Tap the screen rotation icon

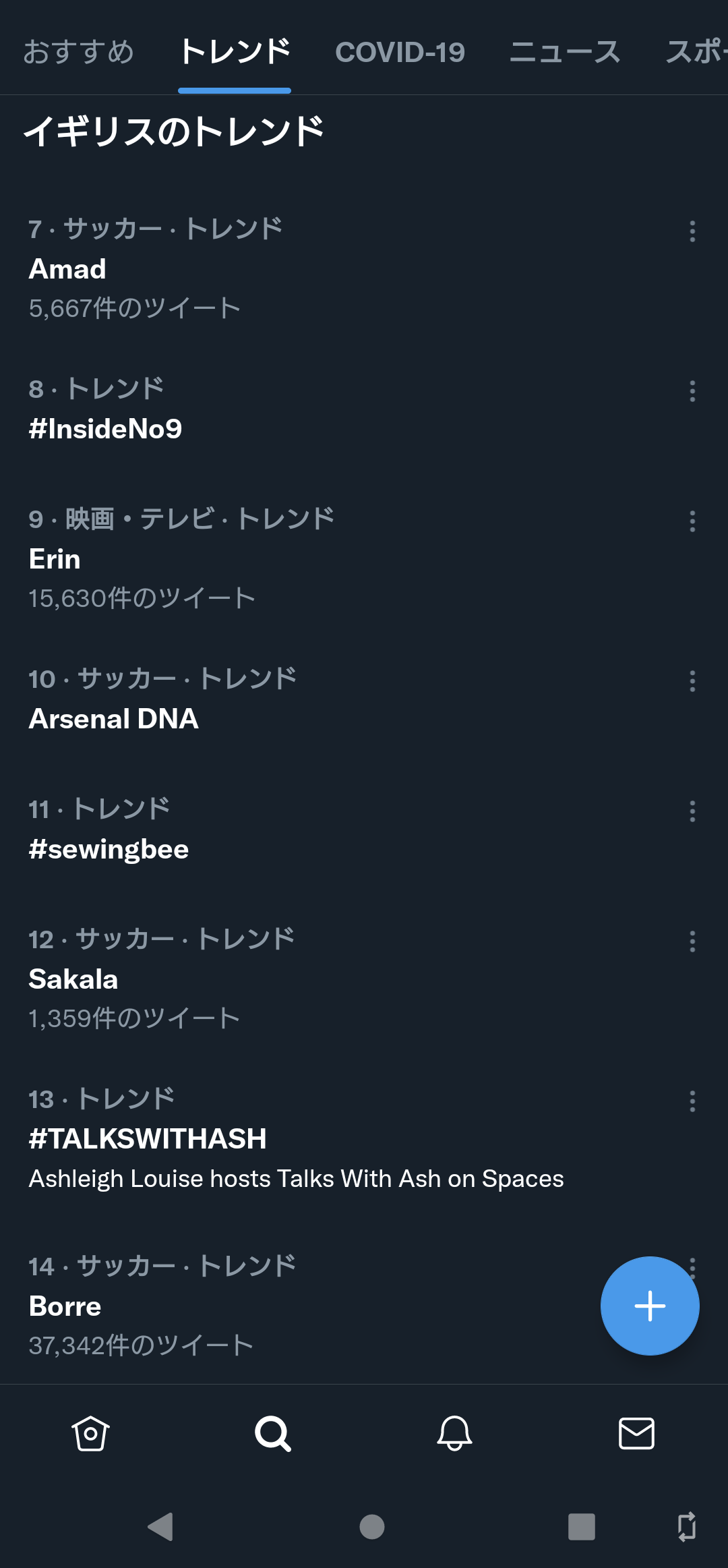pyautogui.click(x=686, y=1526)
